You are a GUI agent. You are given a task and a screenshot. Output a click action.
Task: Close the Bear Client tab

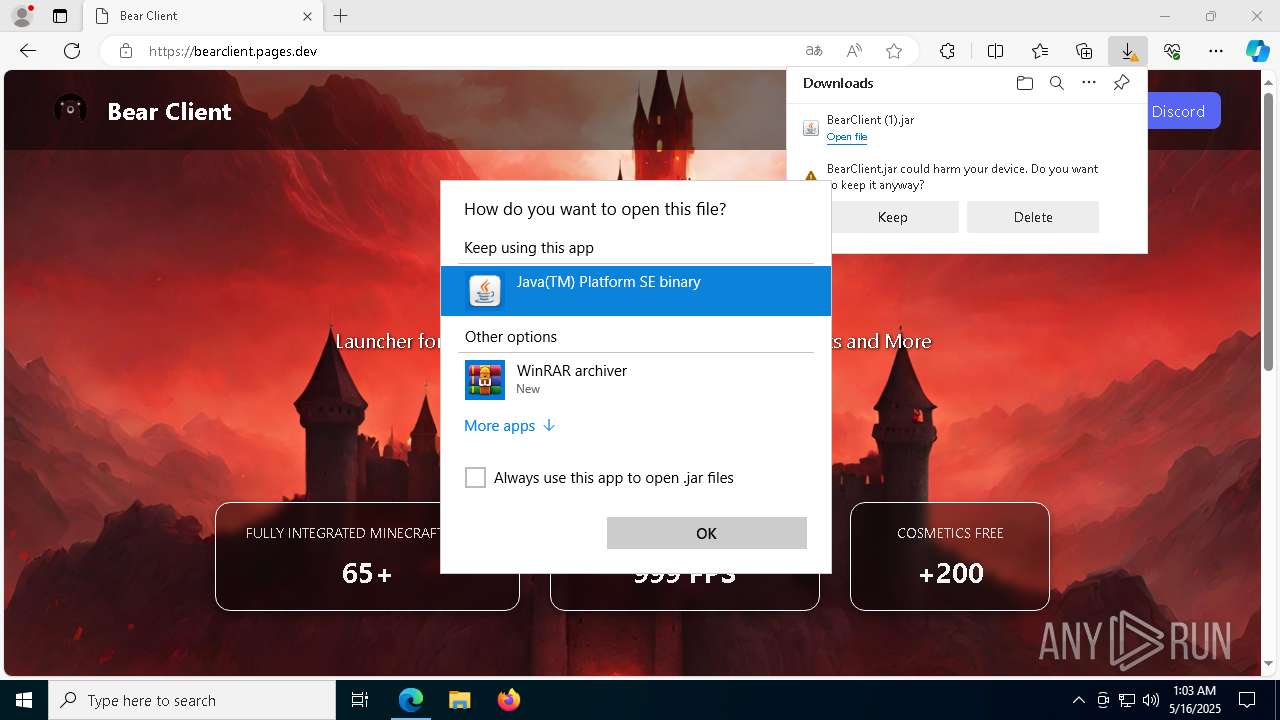click(x=308, y=16)
